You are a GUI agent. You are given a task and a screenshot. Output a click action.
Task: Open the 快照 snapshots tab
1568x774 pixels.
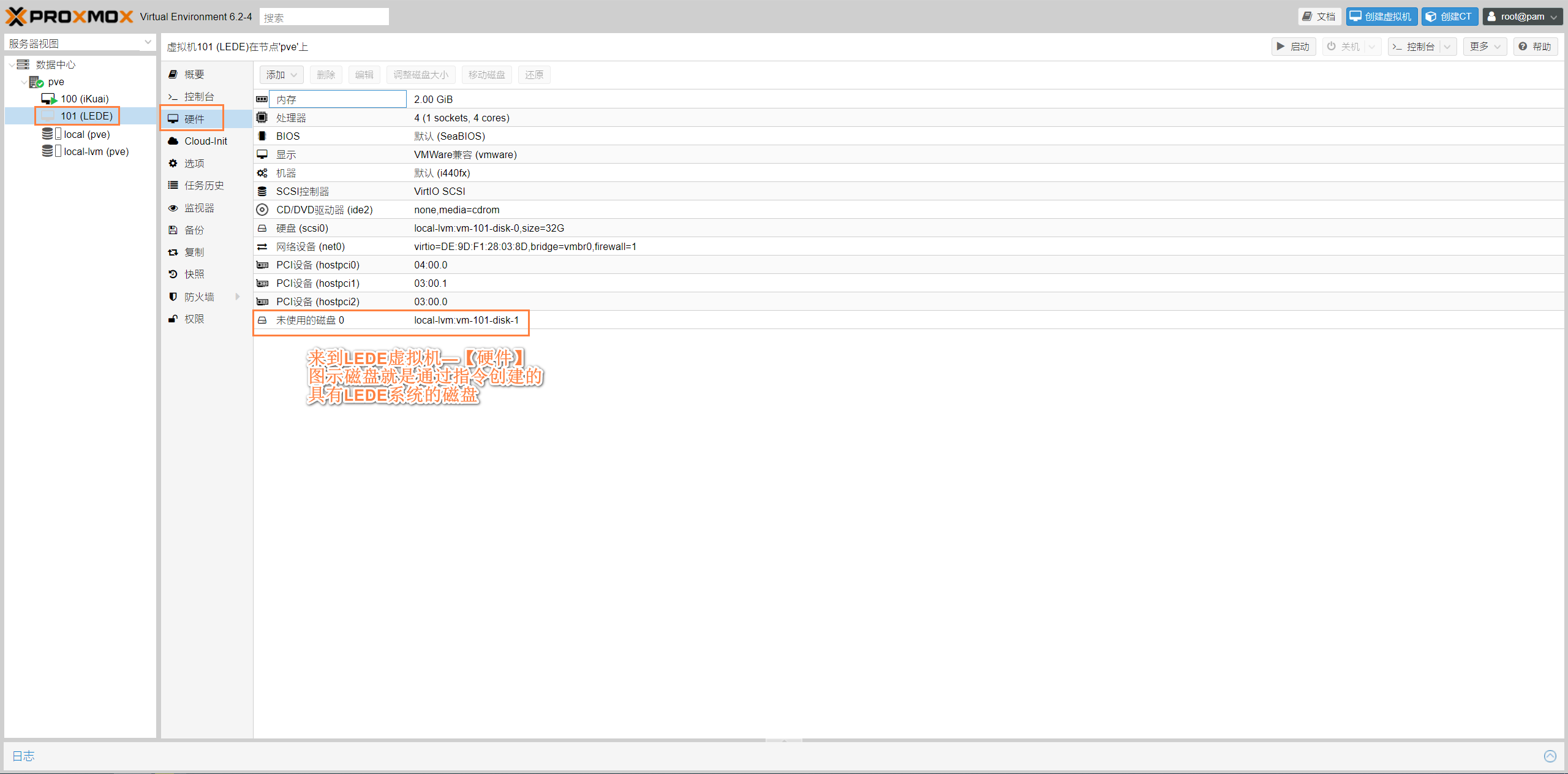tap(194, 274)
